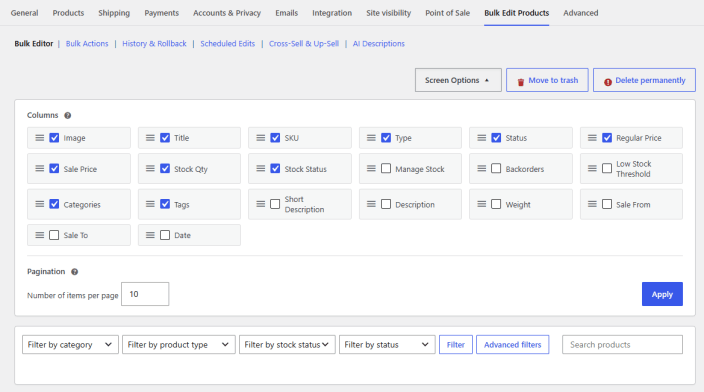Click the drag handle icon for Sale Price
704x392 pixels.
[x=40, y=168]
